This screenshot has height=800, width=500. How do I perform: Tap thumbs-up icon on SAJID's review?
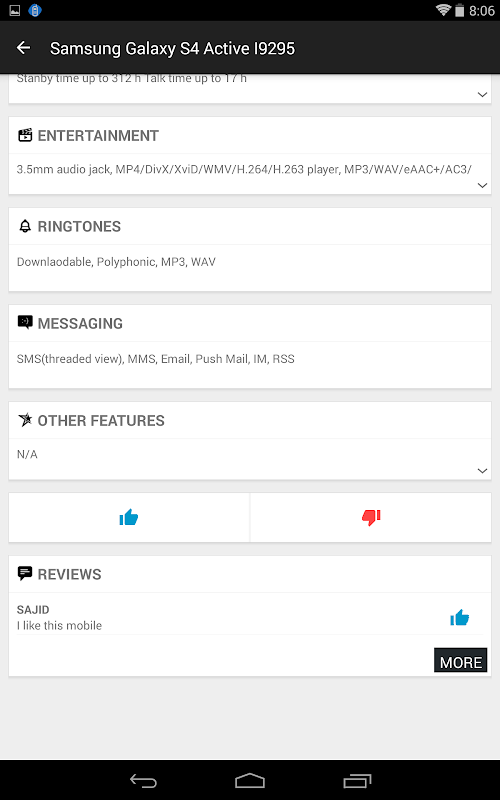coord(459,617)
